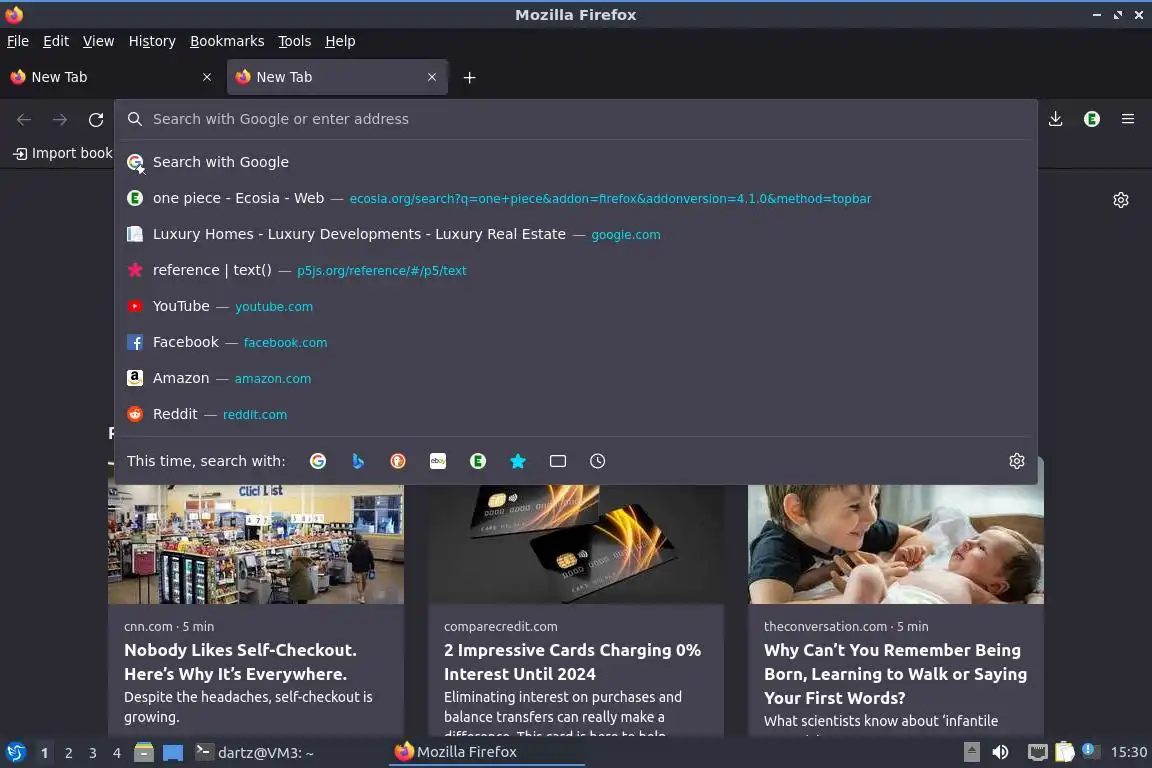Viewport: 1152px width, 768px height.
Task: Choose Search with Google suggestion
Action: pos(575,162)
